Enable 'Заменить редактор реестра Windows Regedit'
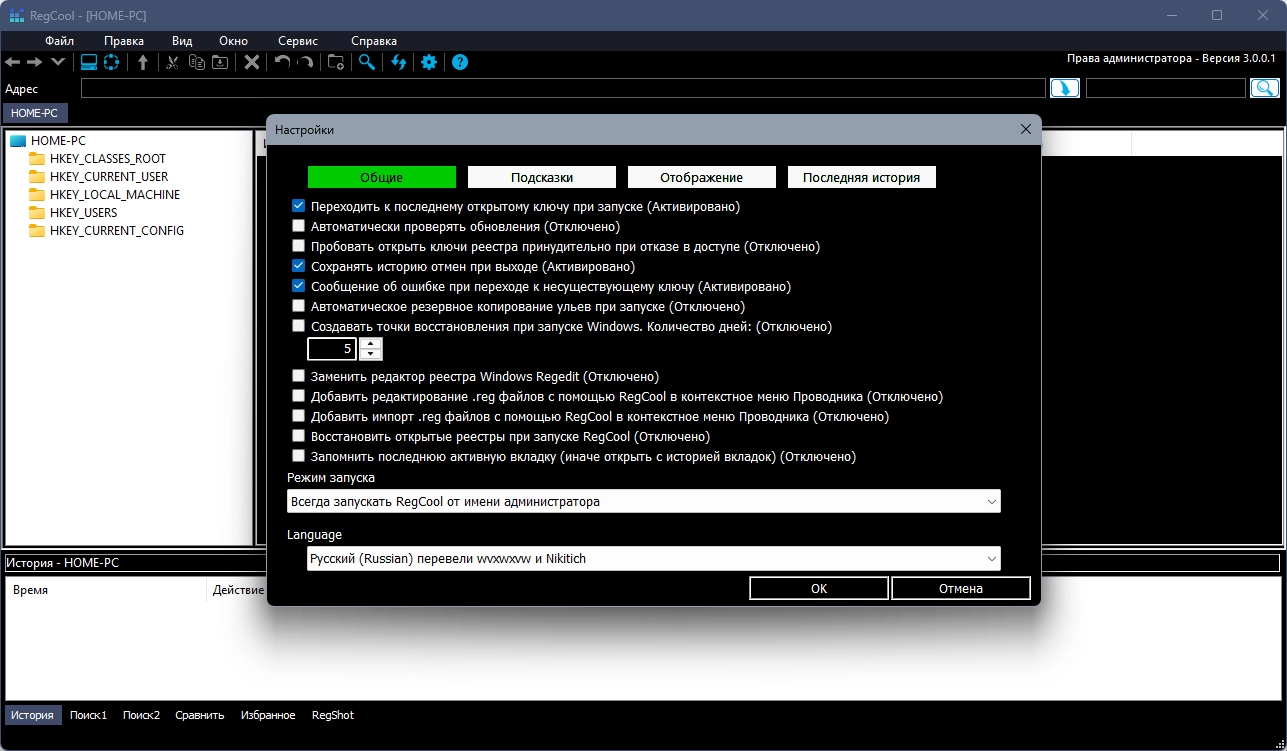Screen dimensions: 1287x751 point(298,377)
